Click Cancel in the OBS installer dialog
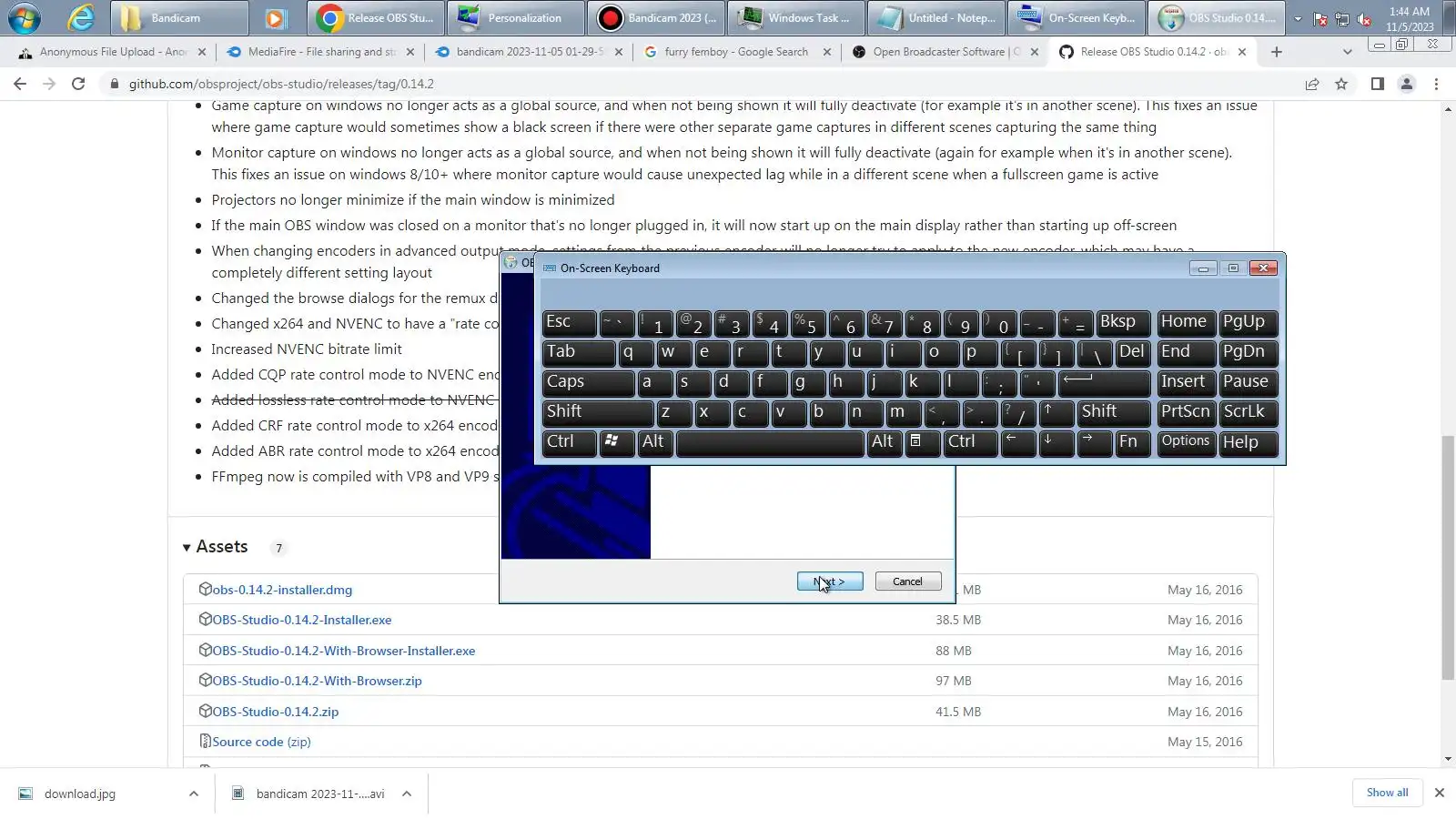 click(x=908, y=581)
